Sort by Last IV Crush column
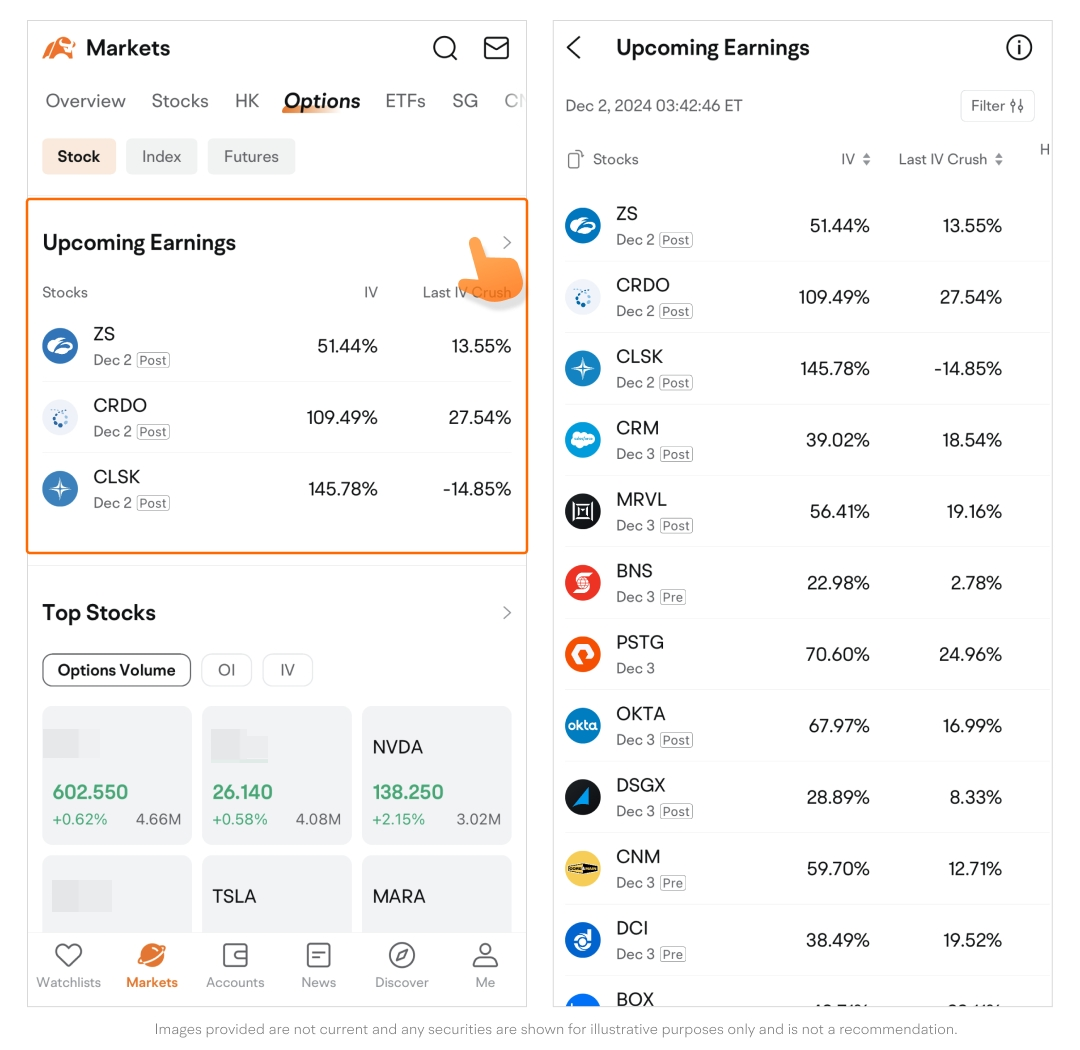1080x1050 pixels. tap(951, 159)
